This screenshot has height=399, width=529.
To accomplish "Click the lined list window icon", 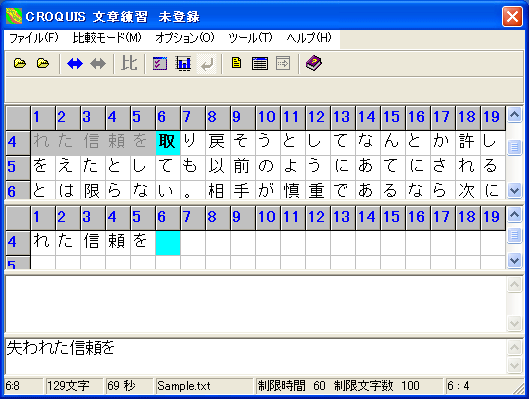I will (x=260, y=63).
